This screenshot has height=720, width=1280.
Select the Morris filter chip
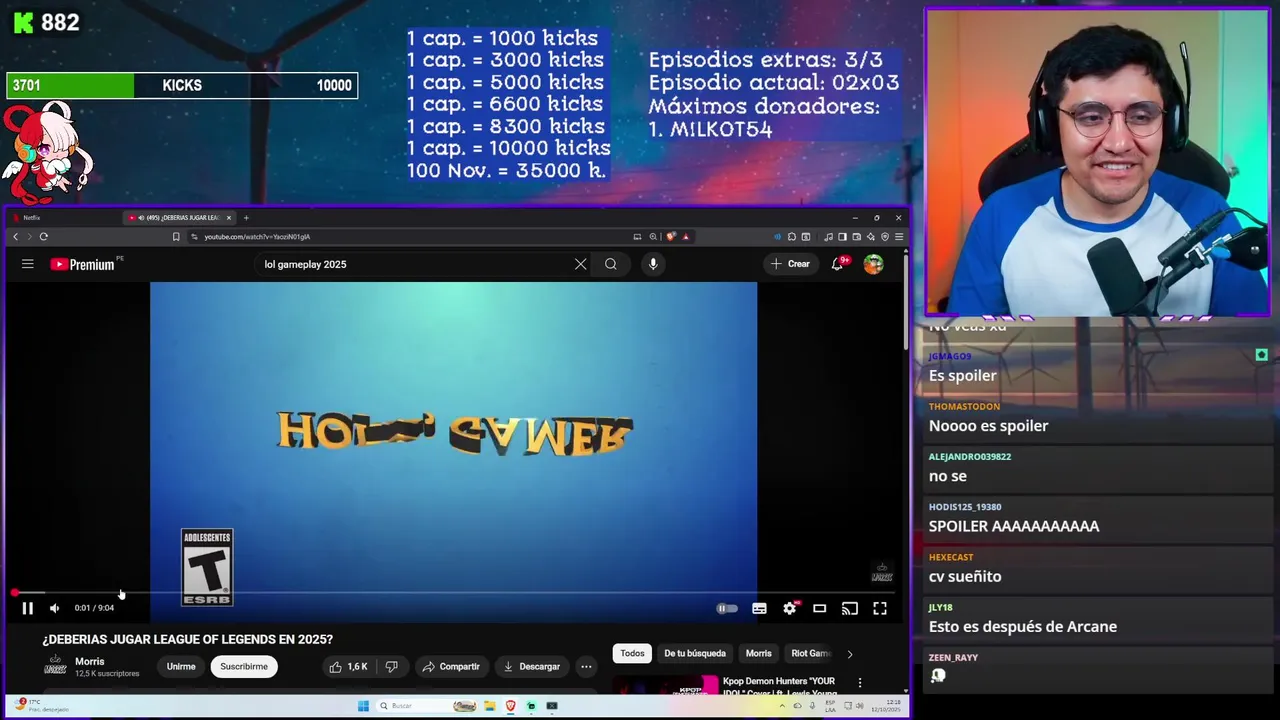pyautogui.click(x=759, y=654)
